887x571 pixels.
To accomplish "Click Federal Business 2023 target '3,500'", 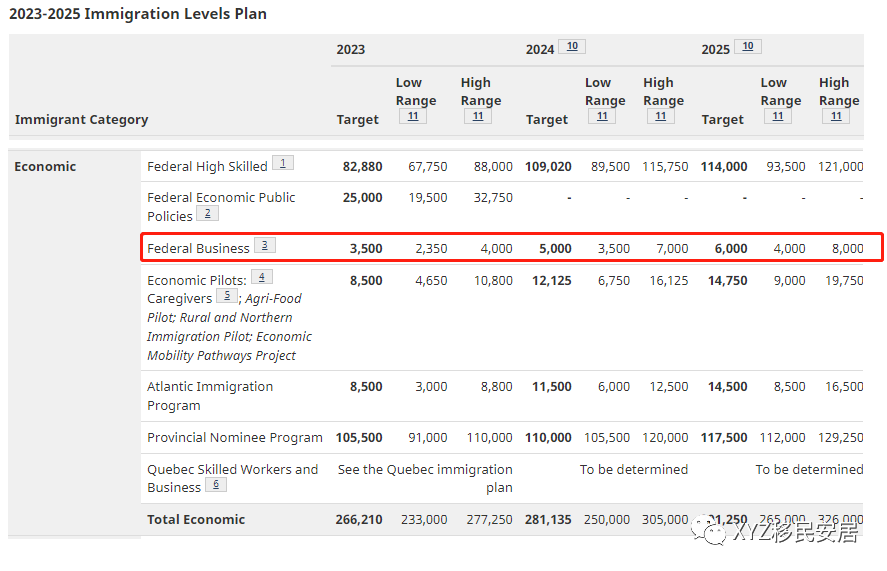I will point(366,249).
